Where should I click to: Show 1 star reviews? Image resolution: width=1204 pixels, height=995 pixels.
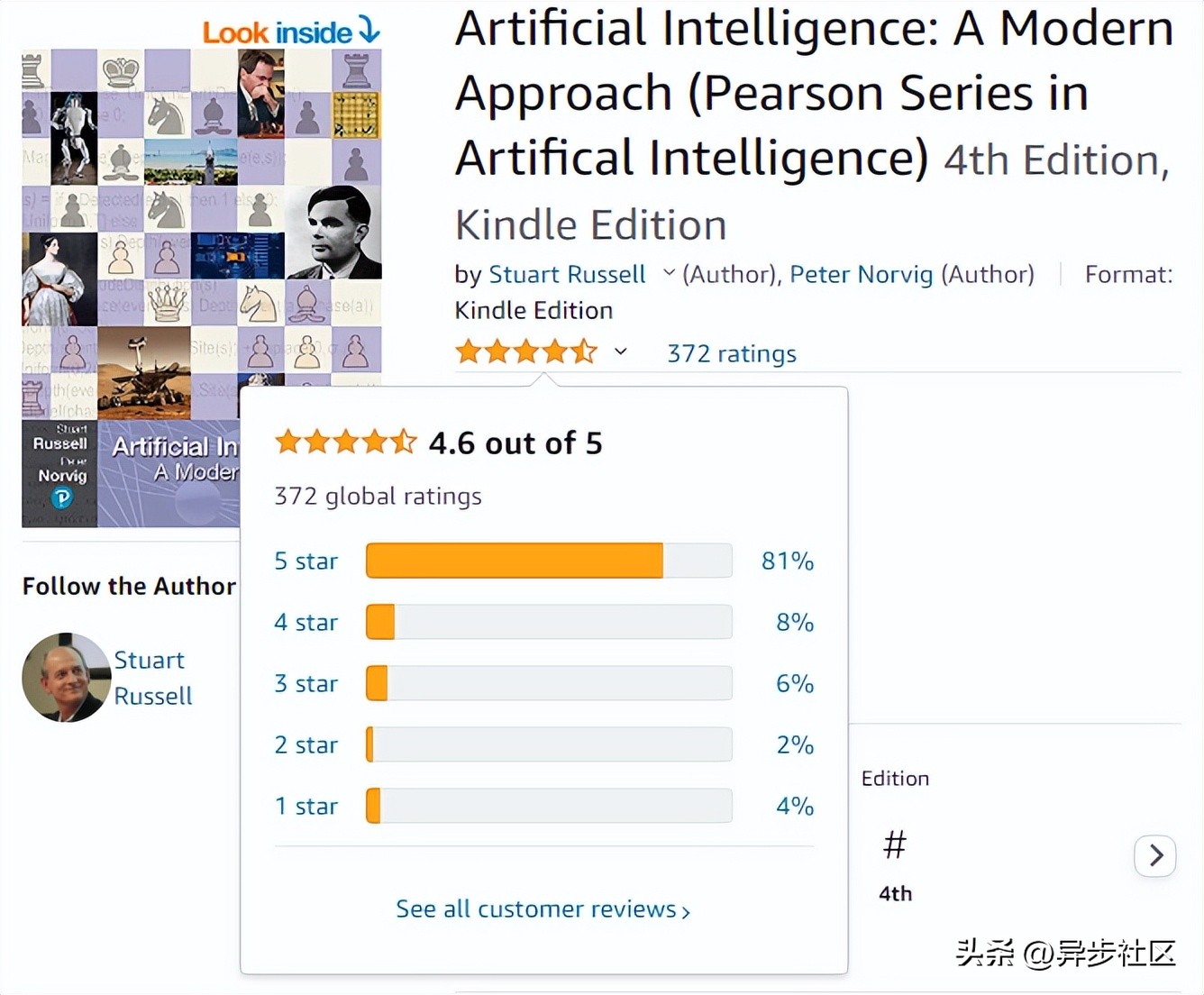(x=306, y=806)
